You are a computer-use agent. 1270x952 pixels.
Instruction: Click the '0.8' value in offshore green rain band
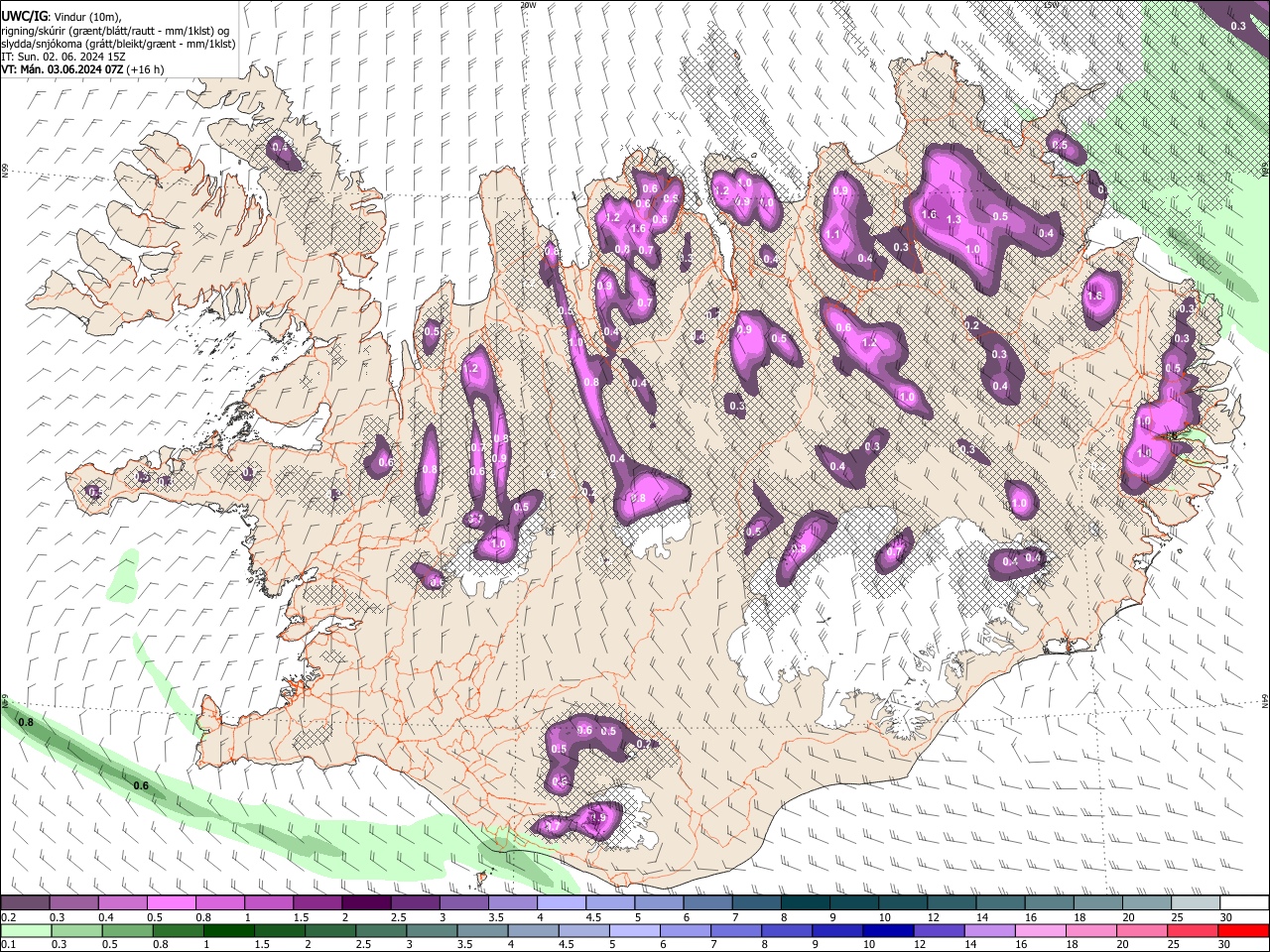click(26, 722)
